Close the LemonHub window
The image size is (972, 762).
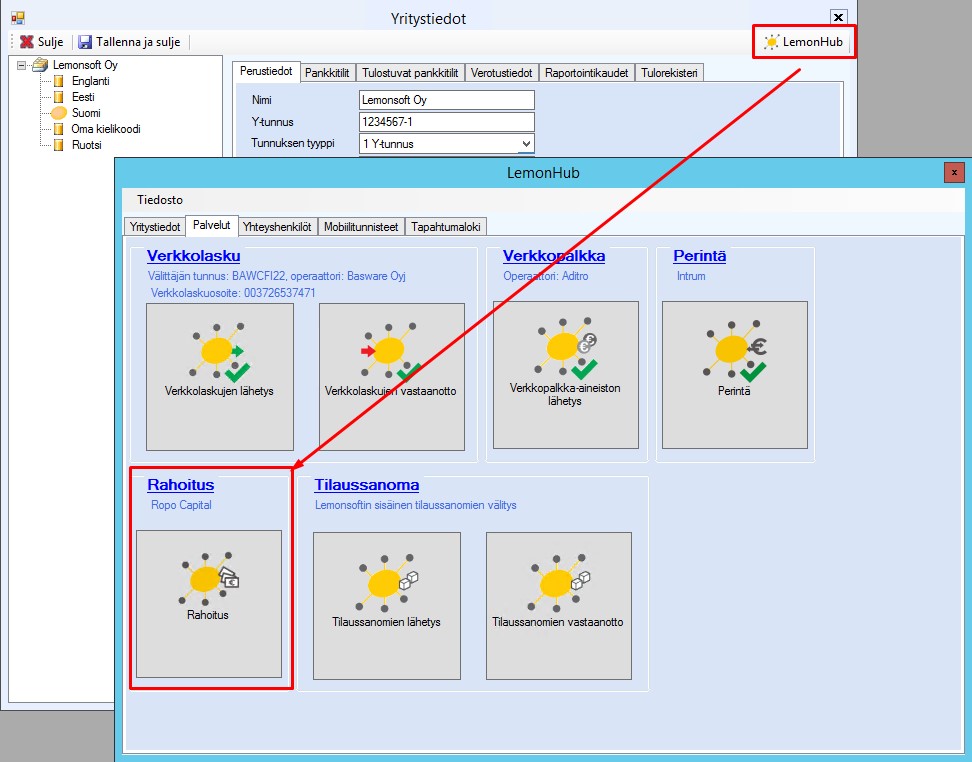click(954, 172)
